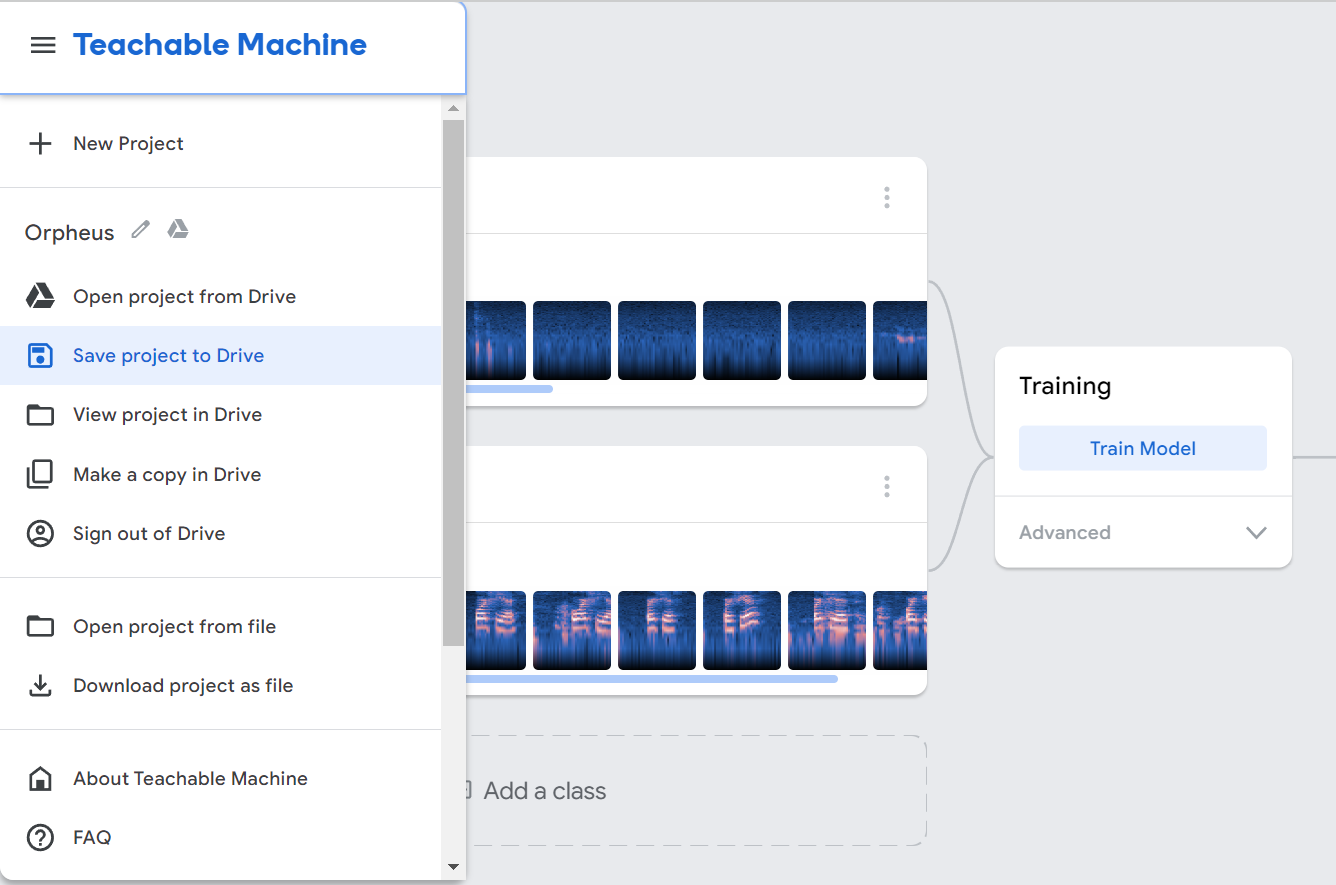Download project as file
The image size is (1336, 885).
(220, 686)
